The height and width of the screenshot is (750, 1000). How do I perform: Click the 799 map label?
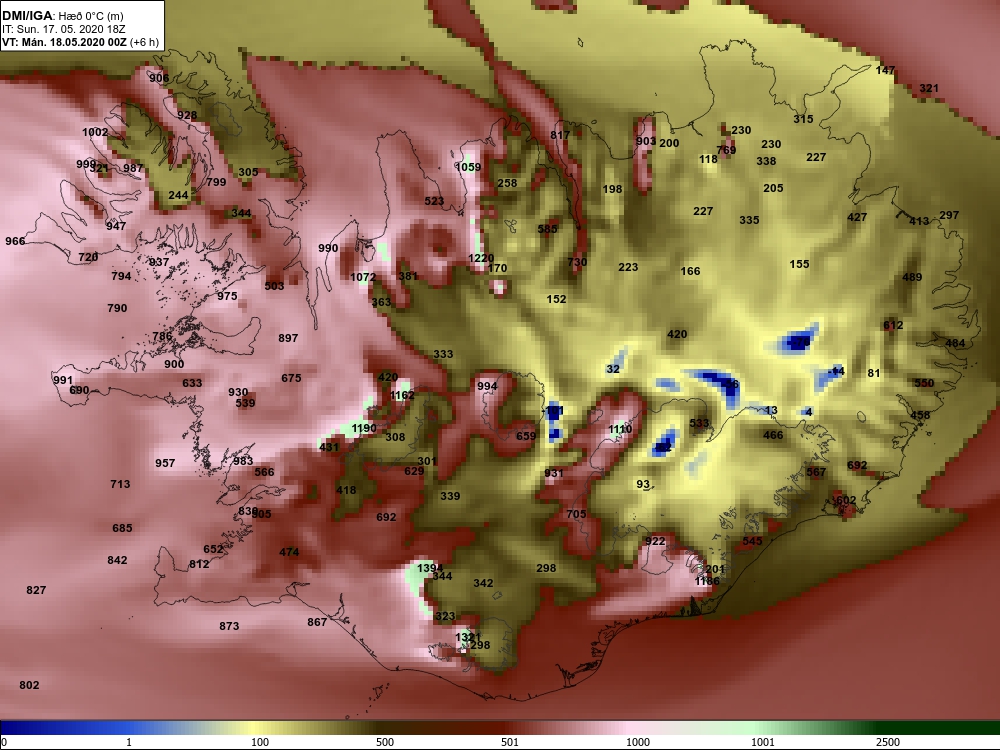click(x=216, y=182)
